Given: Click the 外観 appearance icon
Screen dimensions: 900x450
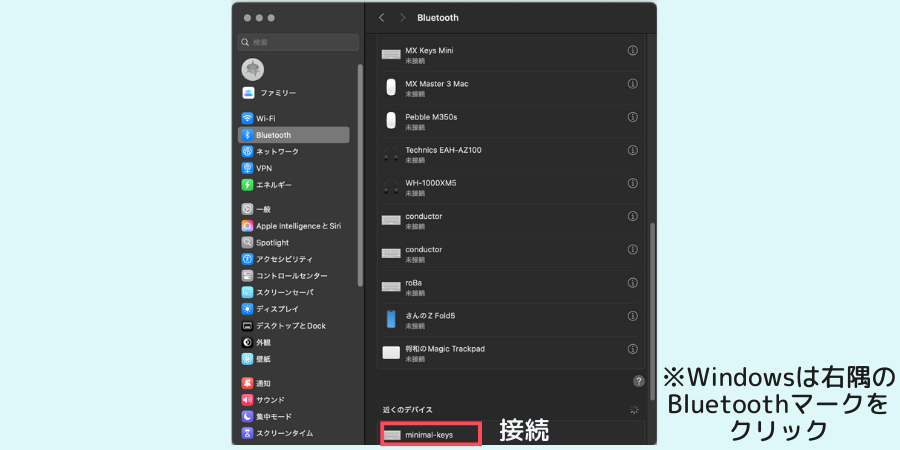Looking at the screenshot, I should coord(247,343).
